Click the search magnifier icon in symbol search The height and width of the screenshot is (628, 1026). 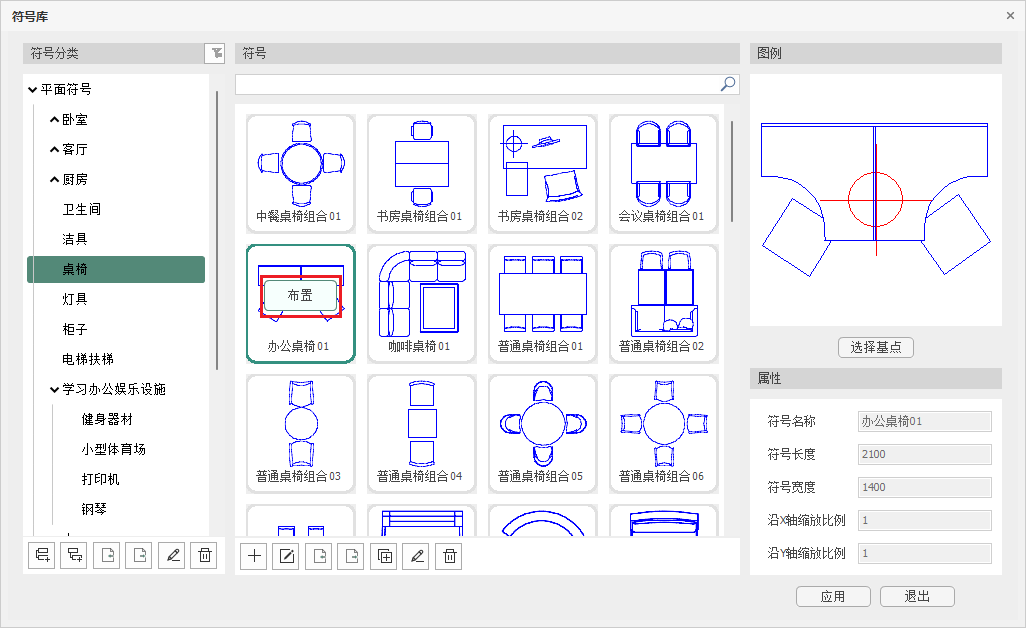(728, 84)
